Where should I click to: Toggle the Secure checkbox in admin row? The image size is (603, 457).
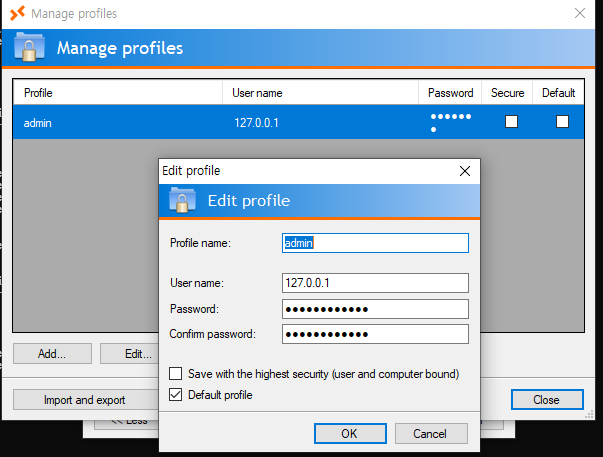point(511,122)
